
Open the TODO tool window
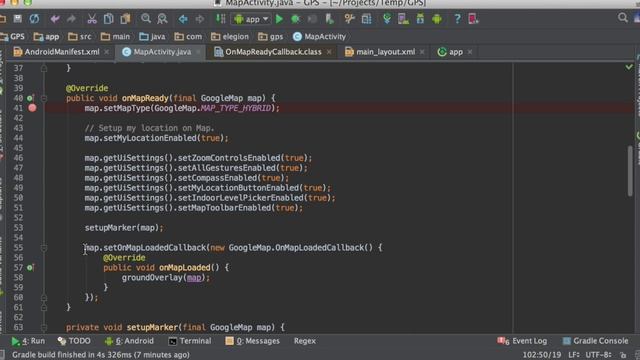(x=74, y=341)
